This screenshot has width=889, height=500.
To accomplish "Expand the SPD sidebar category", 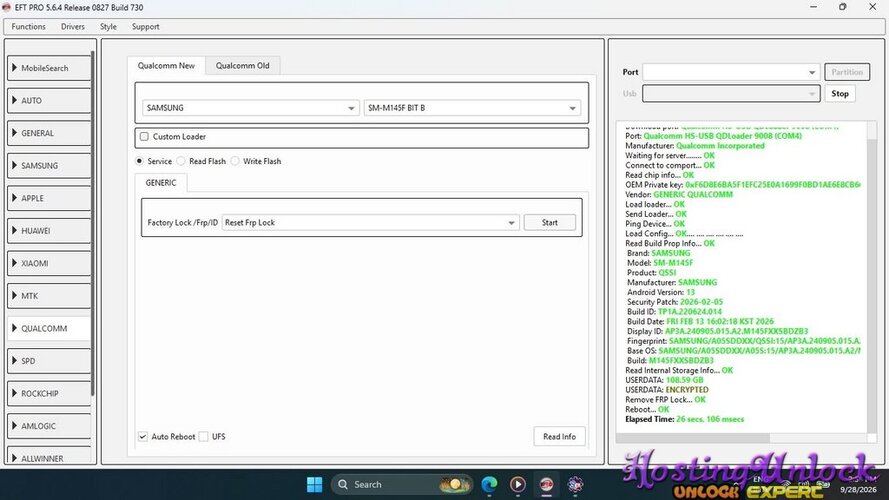I will click(x=49, y=361).
